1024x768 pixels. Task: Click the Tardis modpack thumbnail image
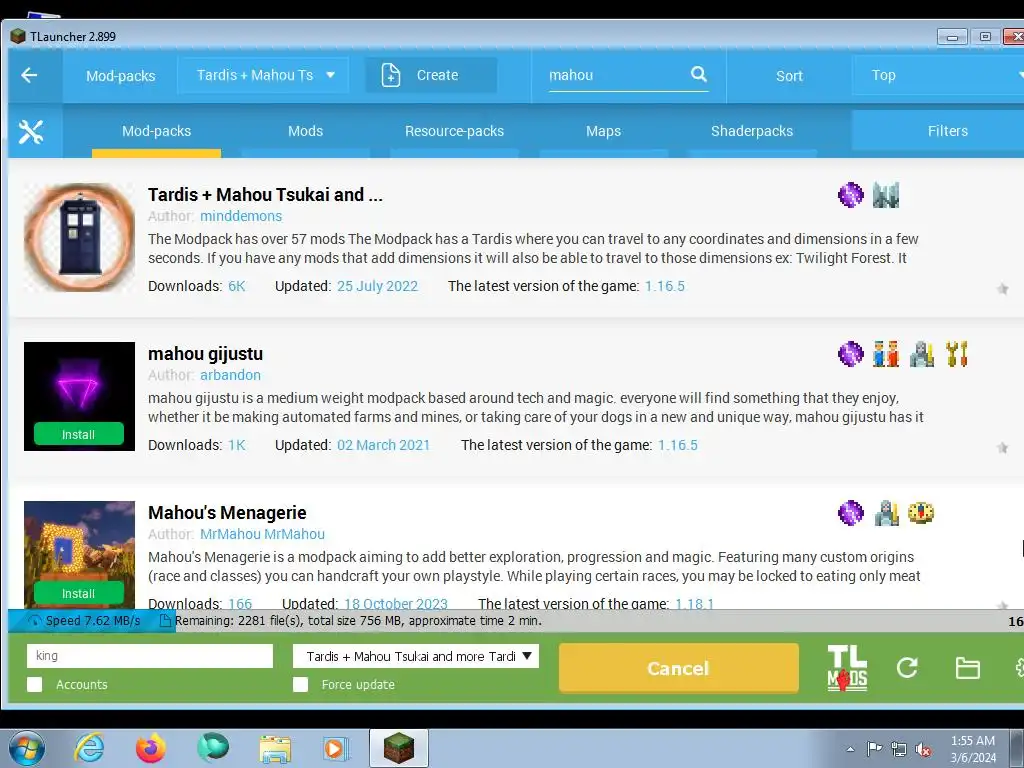80,238
